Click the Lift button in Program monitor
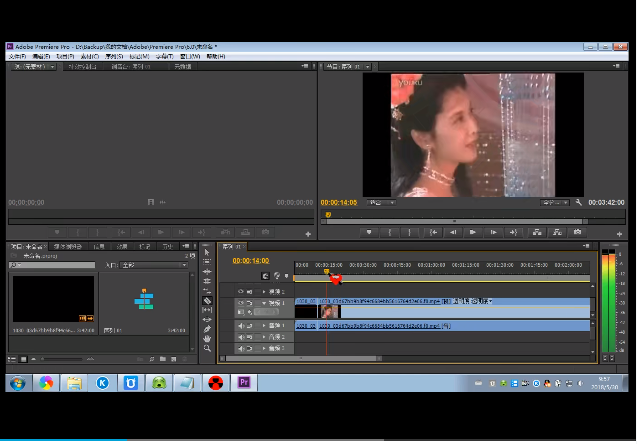Screen dimensions: 637x444 coord(537,232)
